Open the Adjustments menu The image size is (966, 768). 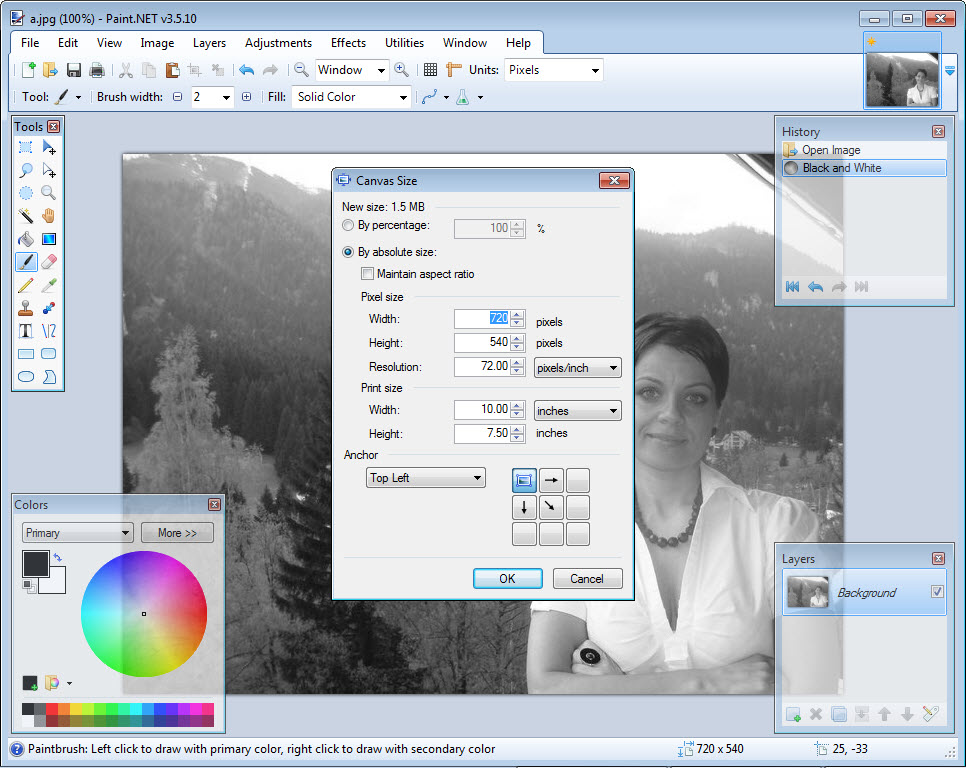(x=278, y=43)
